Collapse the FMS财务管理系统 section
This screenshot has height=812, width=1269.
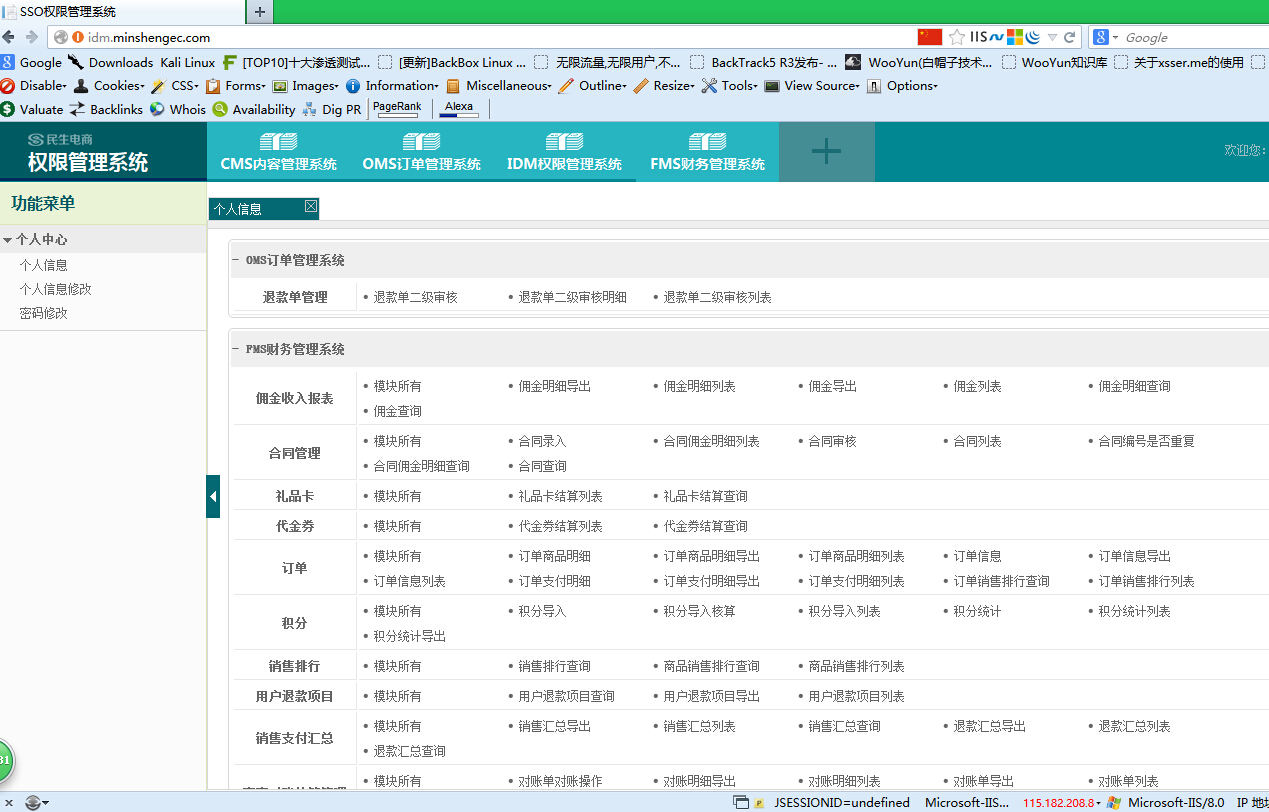point(236,349)
